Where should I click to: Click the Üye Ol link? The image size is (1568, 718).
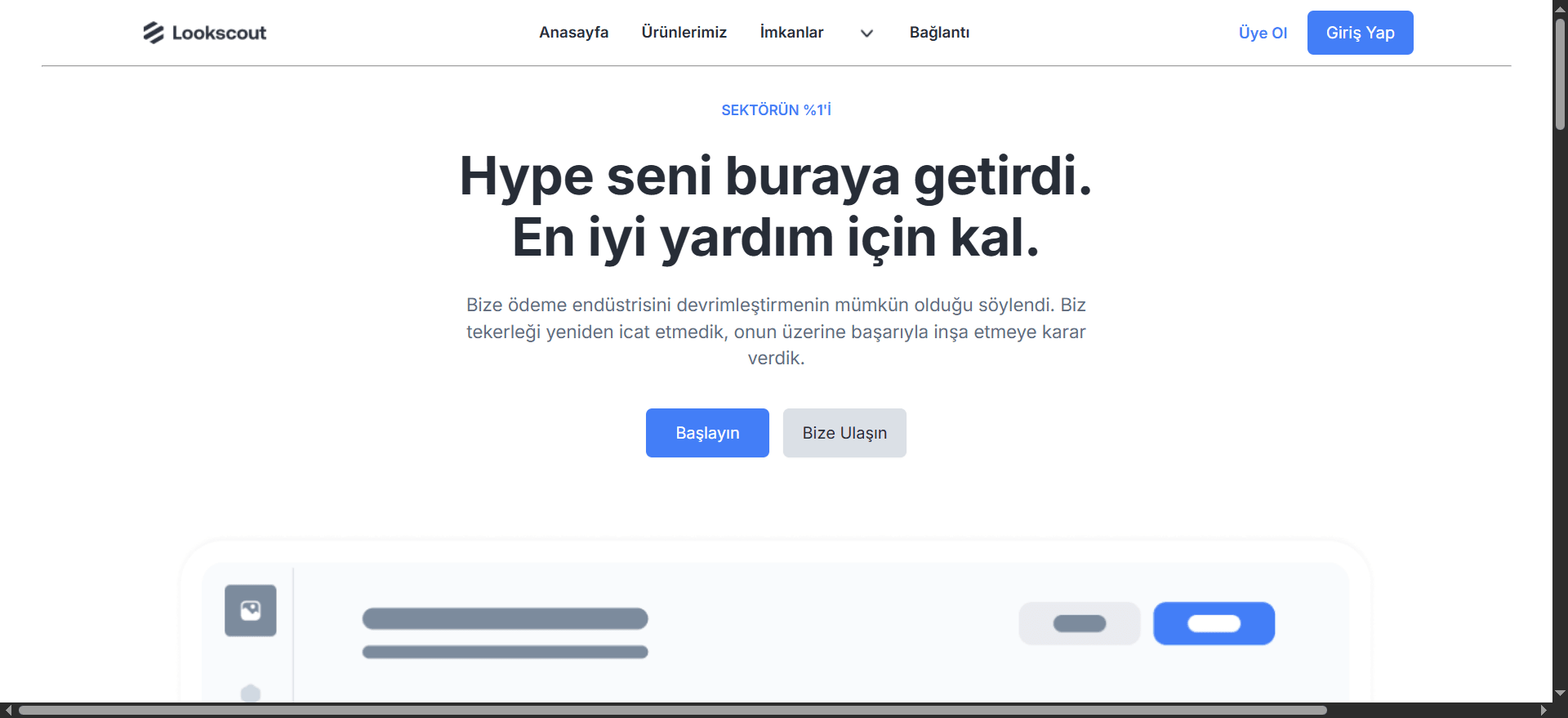point(1263,33)
